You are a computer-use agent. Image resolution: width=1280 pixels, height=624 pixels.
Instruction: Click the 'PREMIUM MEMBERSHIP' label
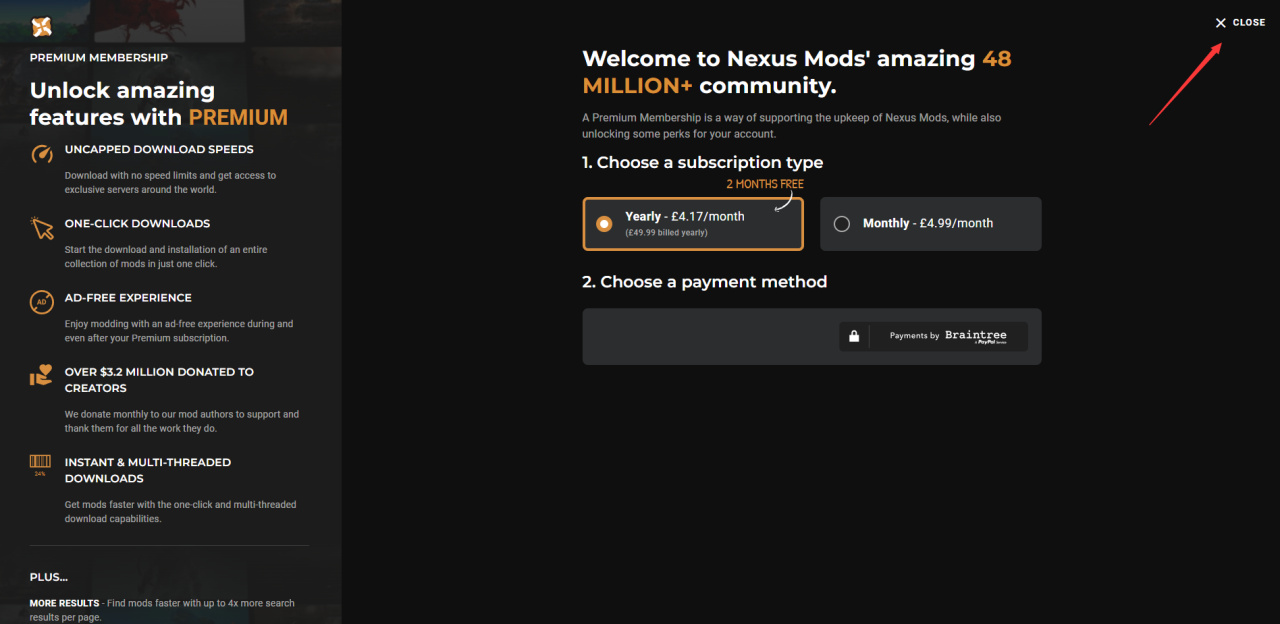click(x=99, y=58)
